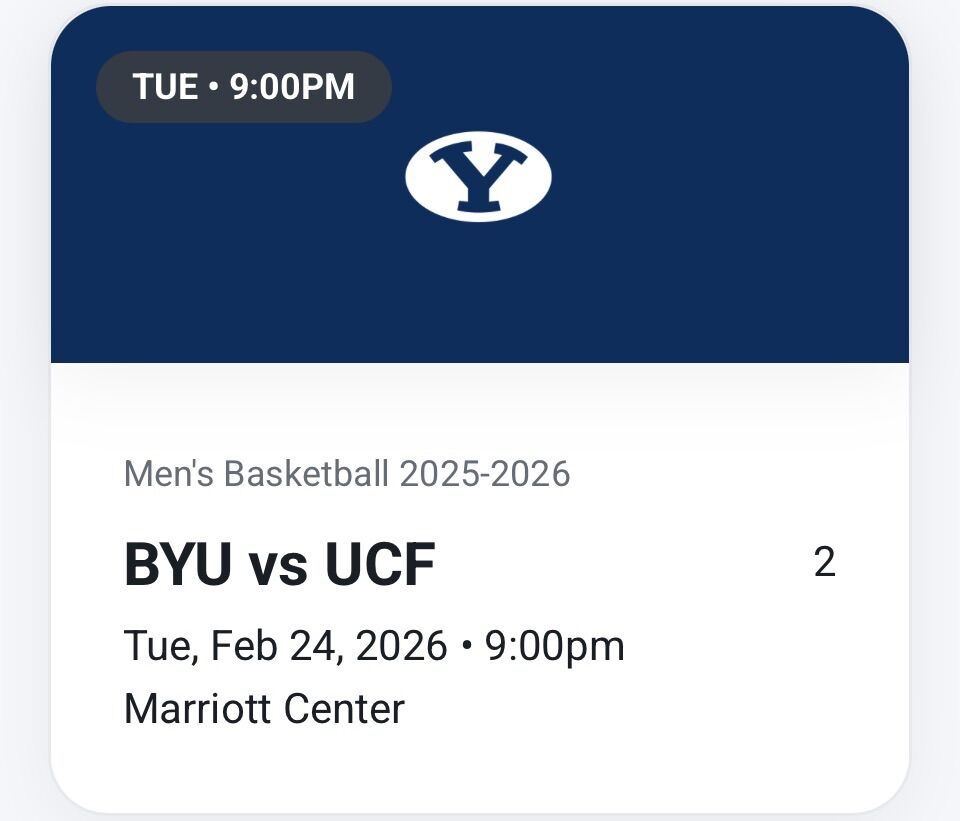This screenshot has height=821, width=960.
Task: Open the "BYU vs UCF" event details
Action: pyautogui.click(x=279, y=562)
